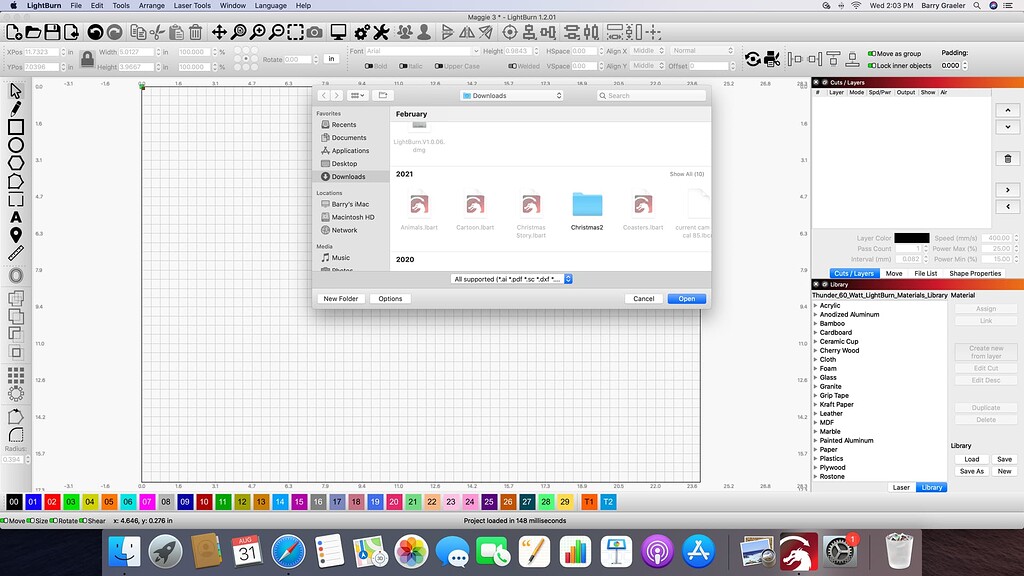Open Safari from the Dock
Screen dimensions: 1024x576
click(288, 552)
